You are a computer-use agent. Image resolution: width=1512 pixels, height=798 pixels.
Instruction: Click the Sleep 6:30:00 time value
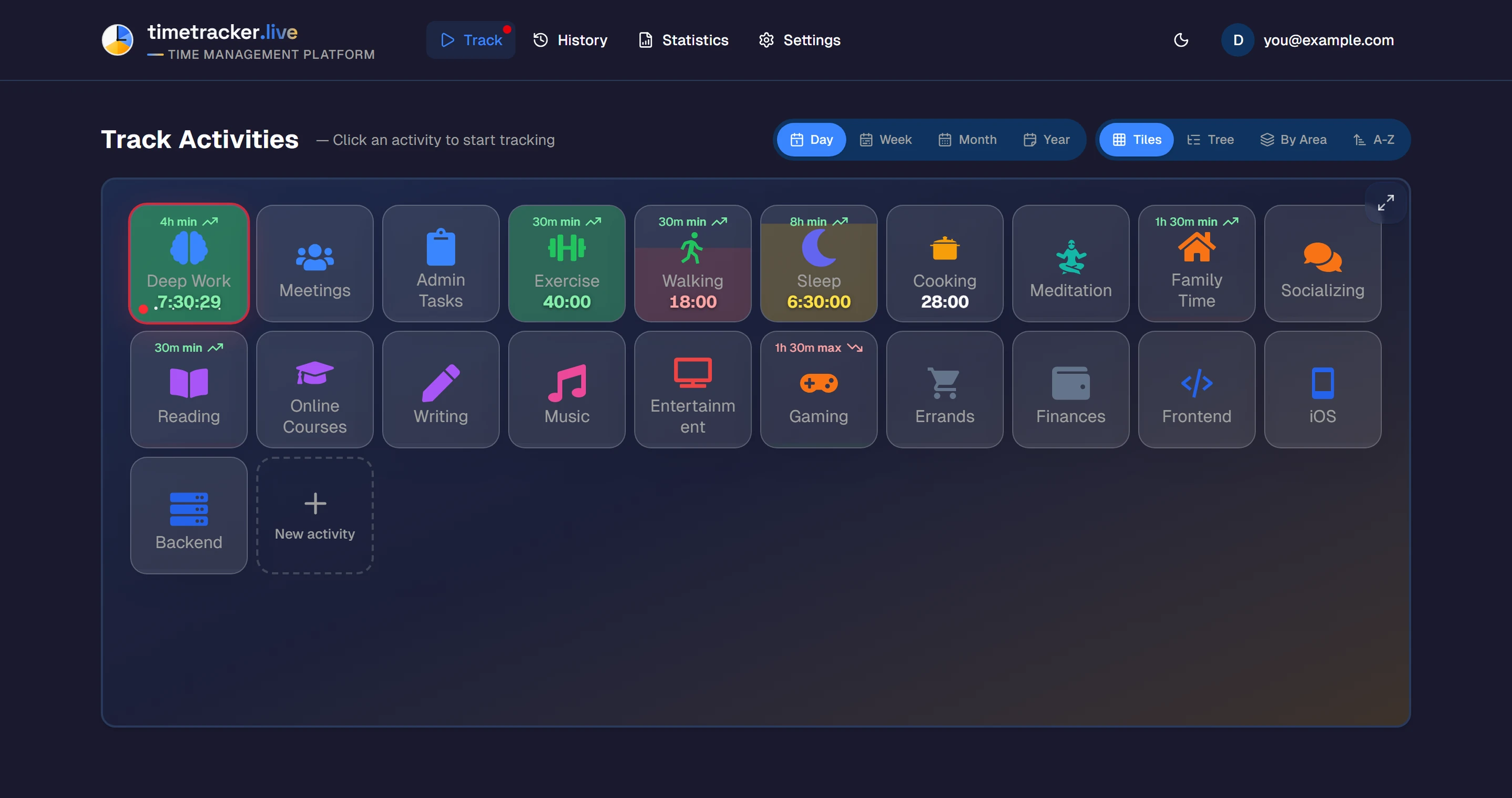(819, 302)
